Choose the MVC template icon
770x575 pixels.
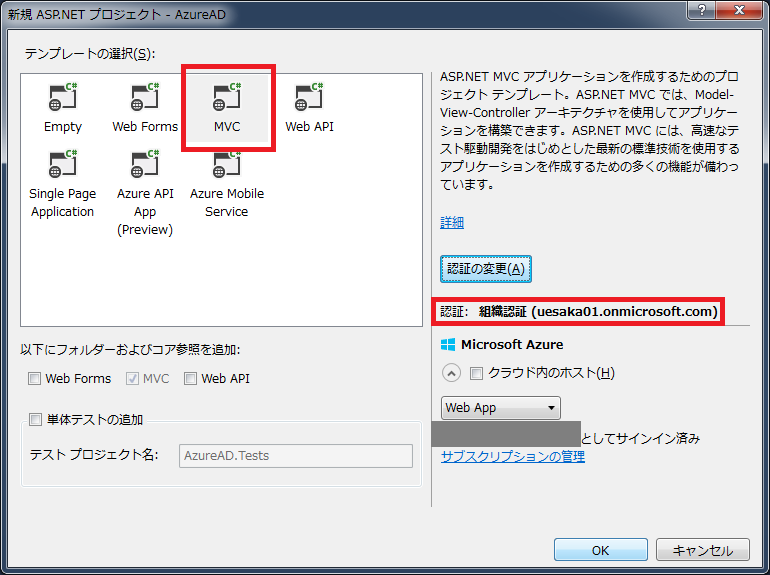227,97
